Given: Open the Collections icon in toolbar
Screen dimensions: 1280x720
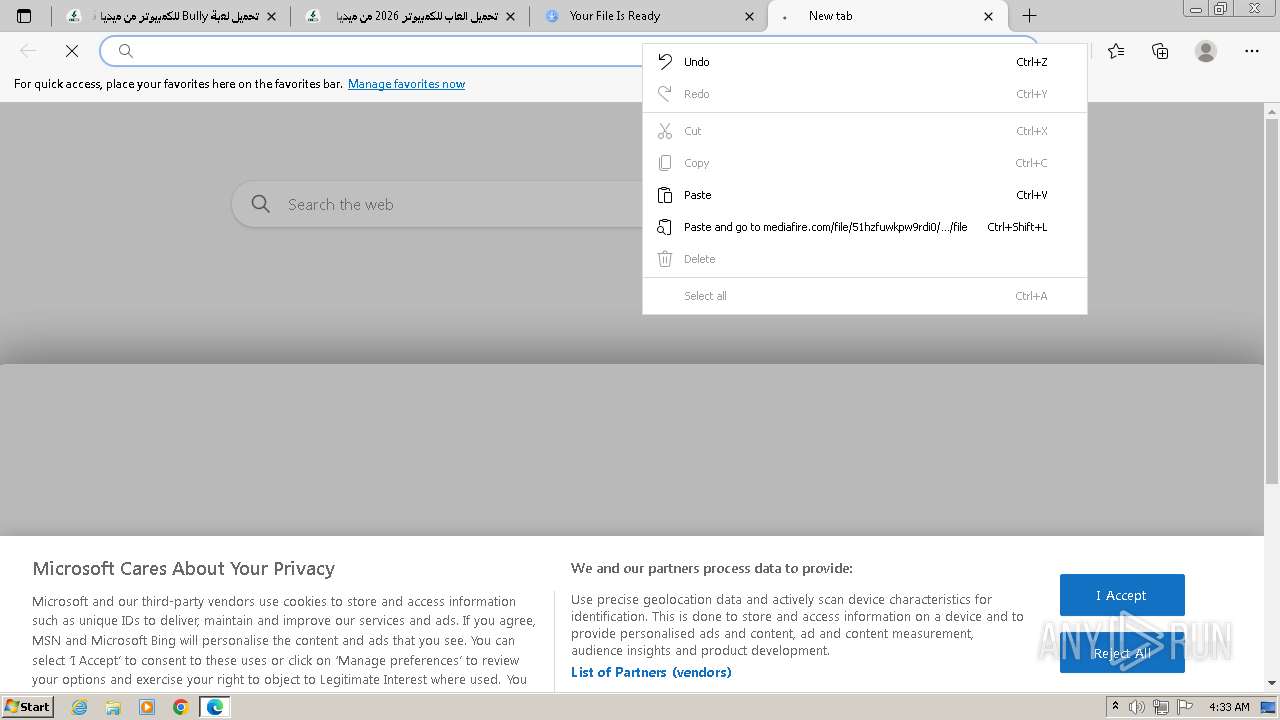Looking at the screenshot, I should (x=1160, y=51).
